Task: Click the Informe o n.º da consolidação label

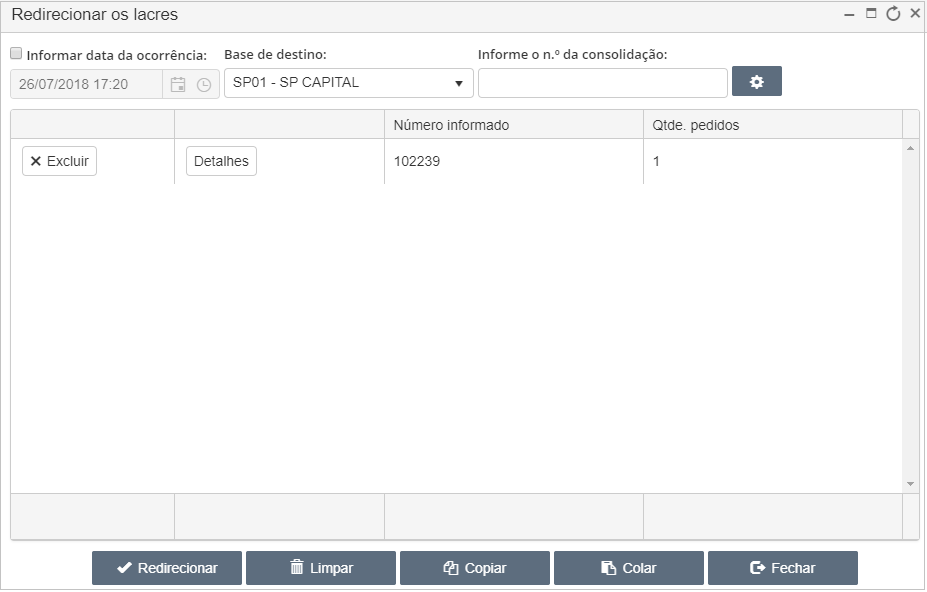Action: click(572, 54)
